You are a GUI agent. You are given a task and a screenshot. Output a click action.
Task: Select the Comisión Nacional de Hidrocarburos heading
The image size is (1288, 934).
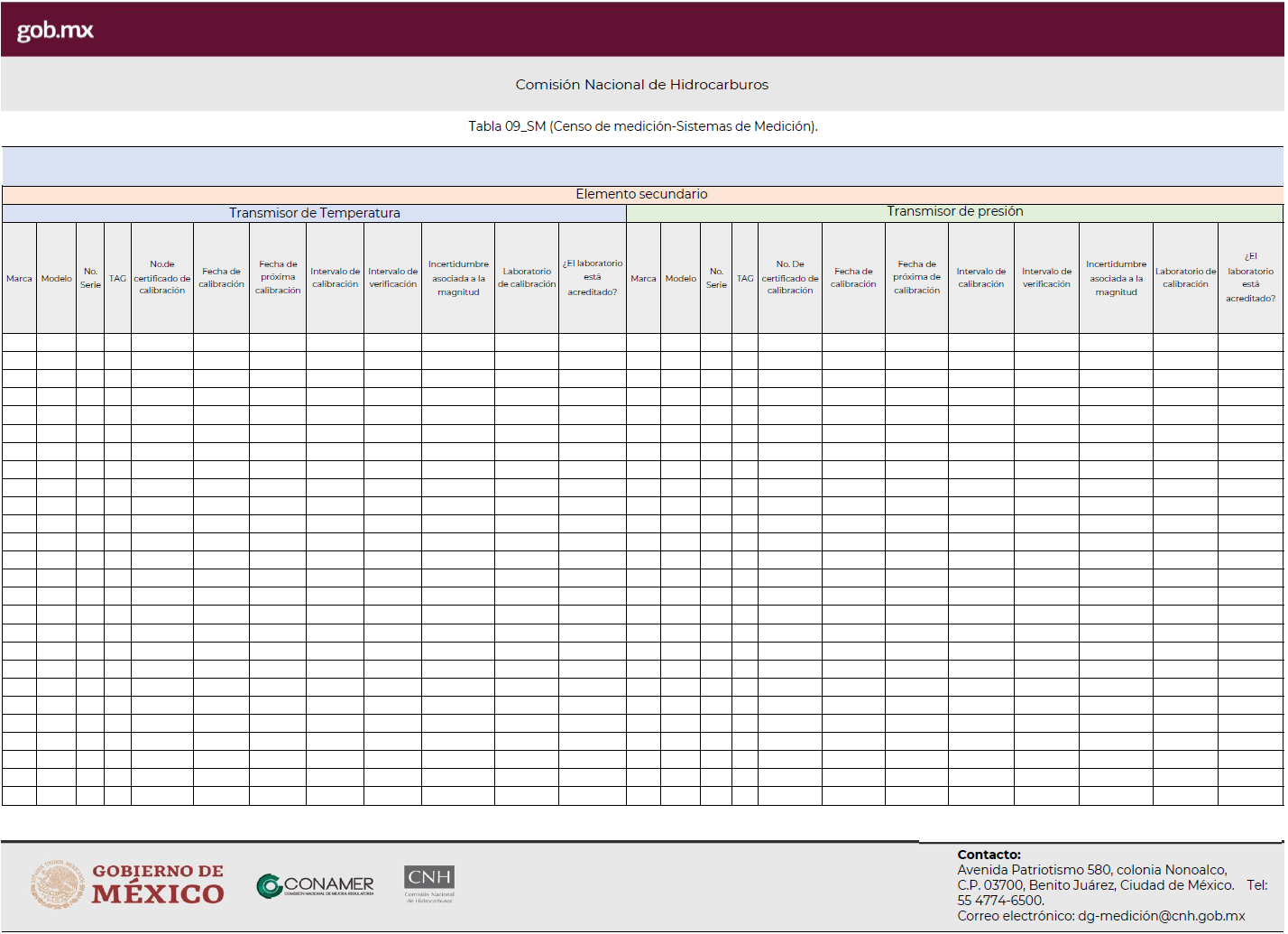pos(641,85)
